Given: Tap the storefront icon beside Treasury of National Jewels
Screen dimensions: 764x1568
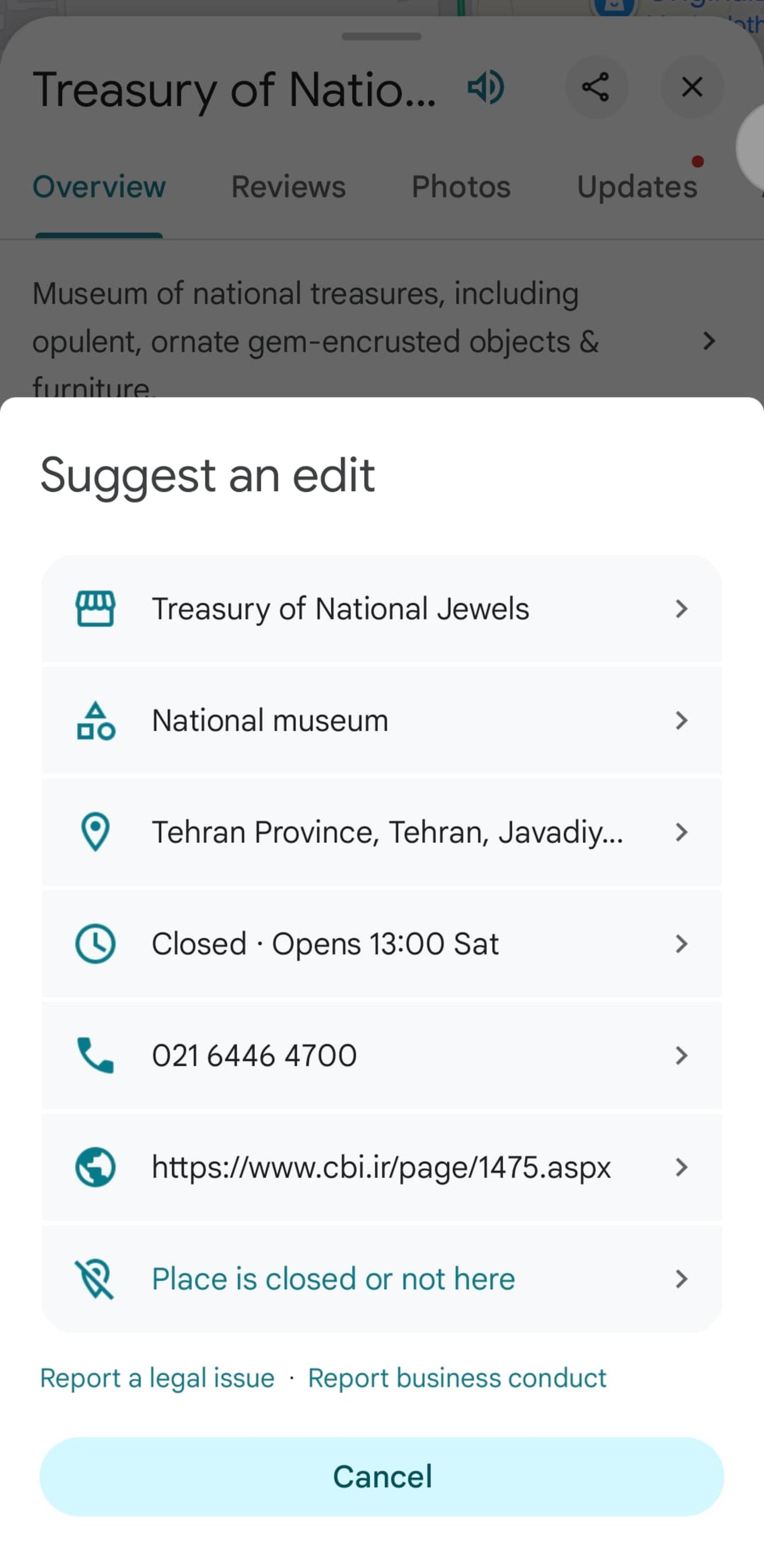Looking at the screenshot, I should tap(95, 609).
